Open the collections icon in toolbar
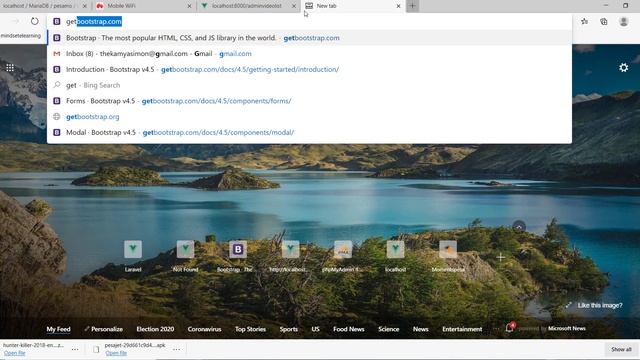Viewport: 640px width, 360px height. click(x=604, y=21)
